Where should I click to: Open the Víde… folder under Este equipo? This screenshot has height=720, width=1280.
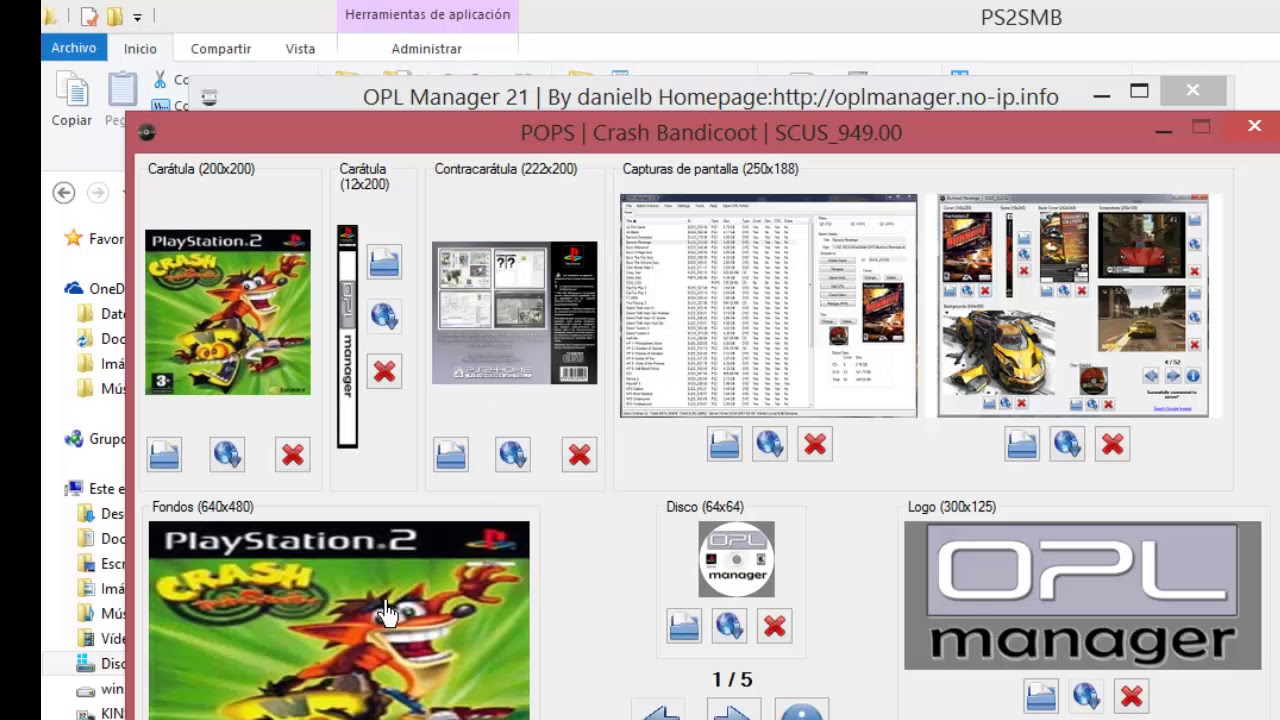pyautogui.click(x=101, y=639)
